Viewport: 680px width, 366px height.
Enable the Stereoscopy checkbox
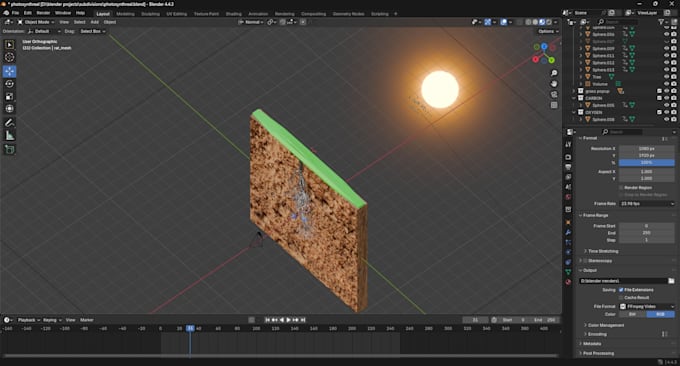(x=585, y=261)
